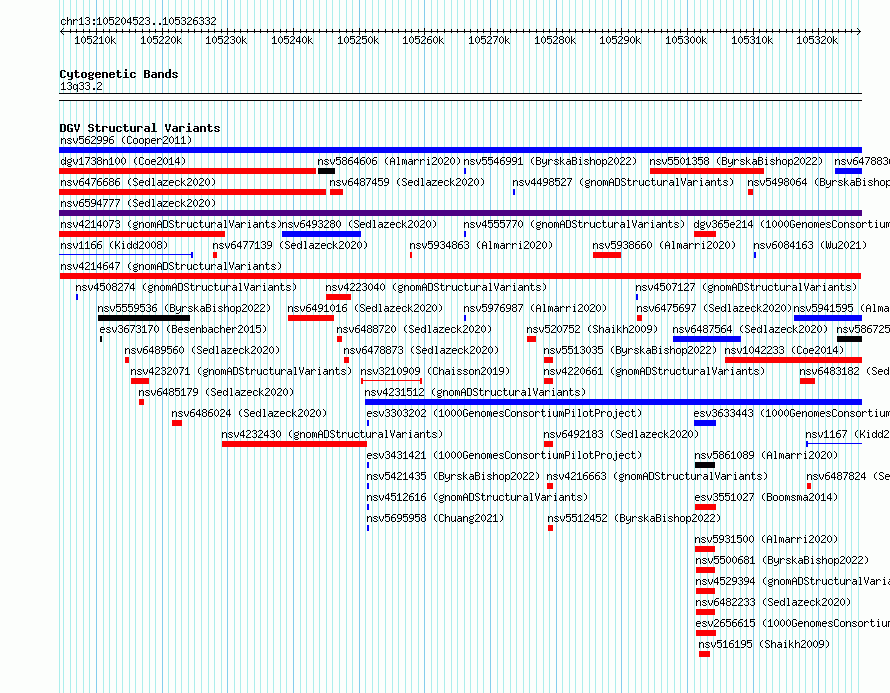Click nsv4216663 gnomAD variant label
890x693 pixels.
657,476
